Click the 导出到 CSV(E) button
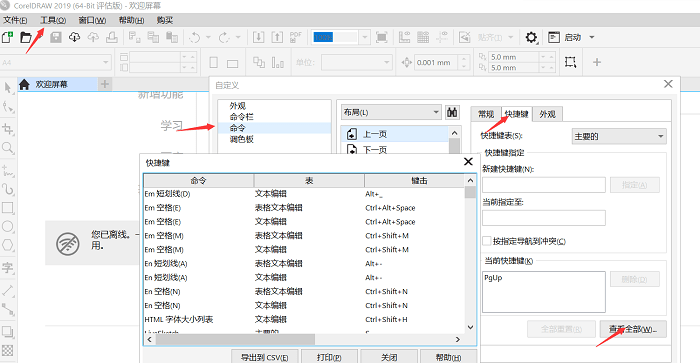Image resolution: width=700 pixels, height=363 pixels. [264, 357]
